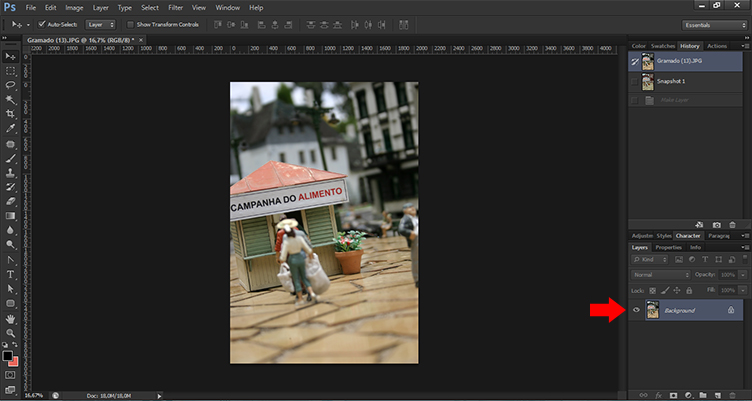The image size is (752, 401).
Task: Select the Eyedropper tool
Action: (x=10, y=129)
